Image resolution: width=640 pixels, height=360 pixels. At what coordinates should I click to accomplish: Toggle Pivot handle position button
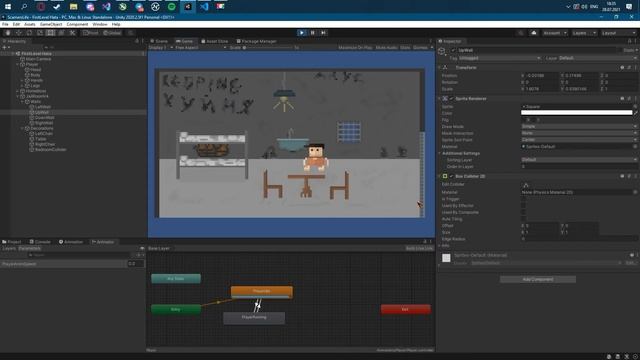click(x=91, y=33)
